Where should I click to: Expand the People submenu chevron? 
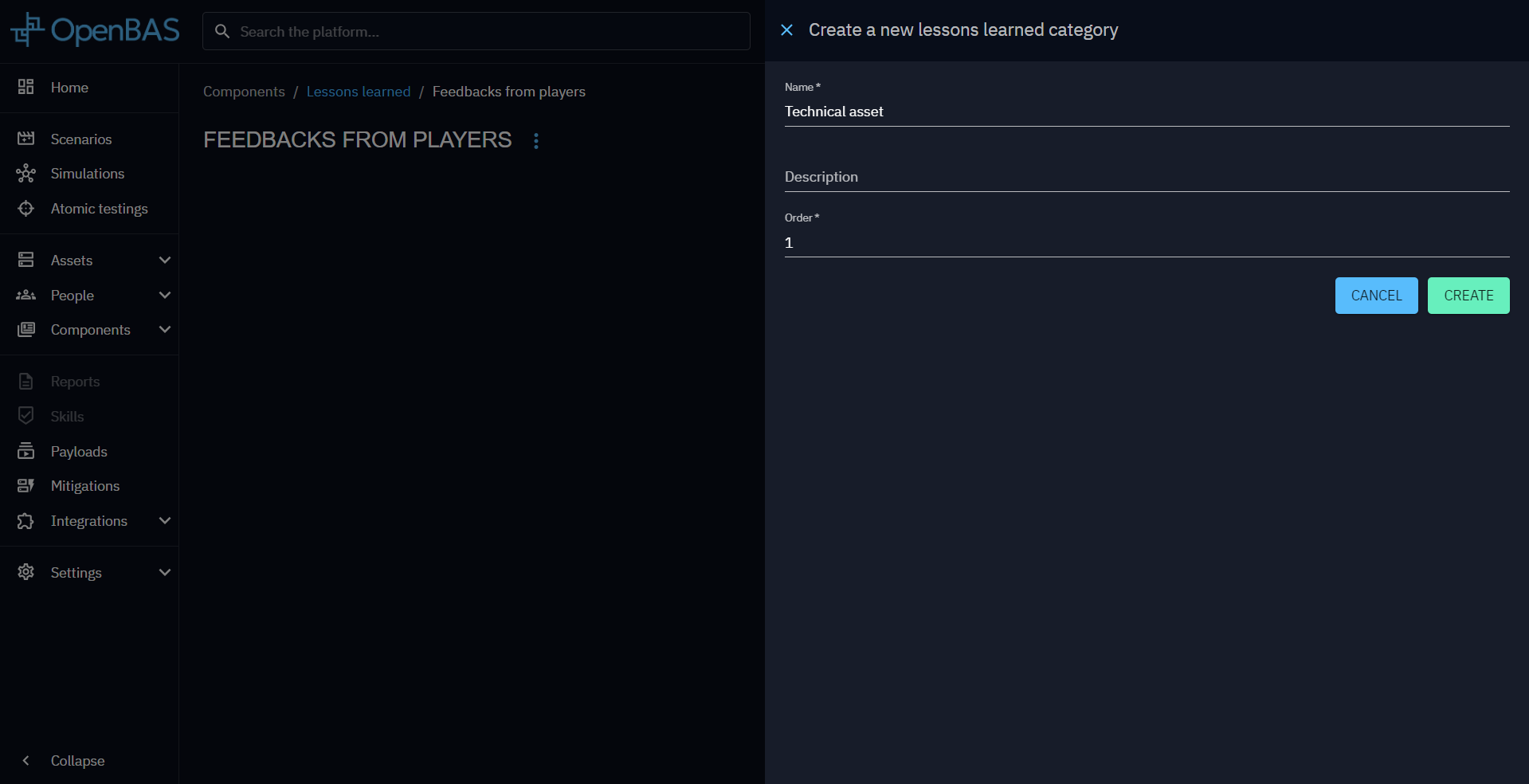[x=165, y=296]
